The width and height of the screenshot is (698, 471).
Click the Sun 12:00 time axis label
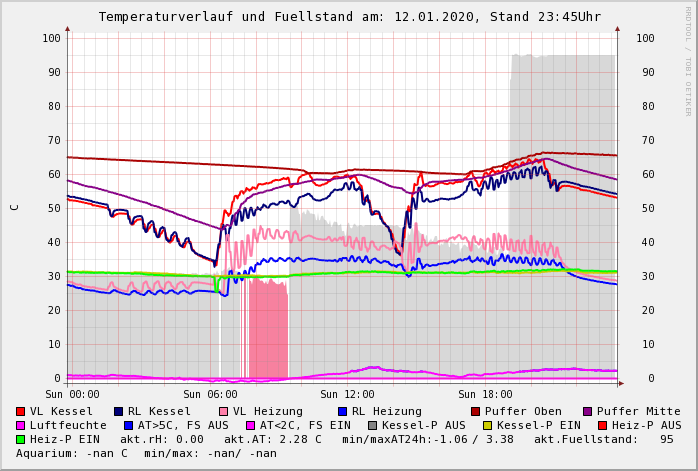point(347,394)
